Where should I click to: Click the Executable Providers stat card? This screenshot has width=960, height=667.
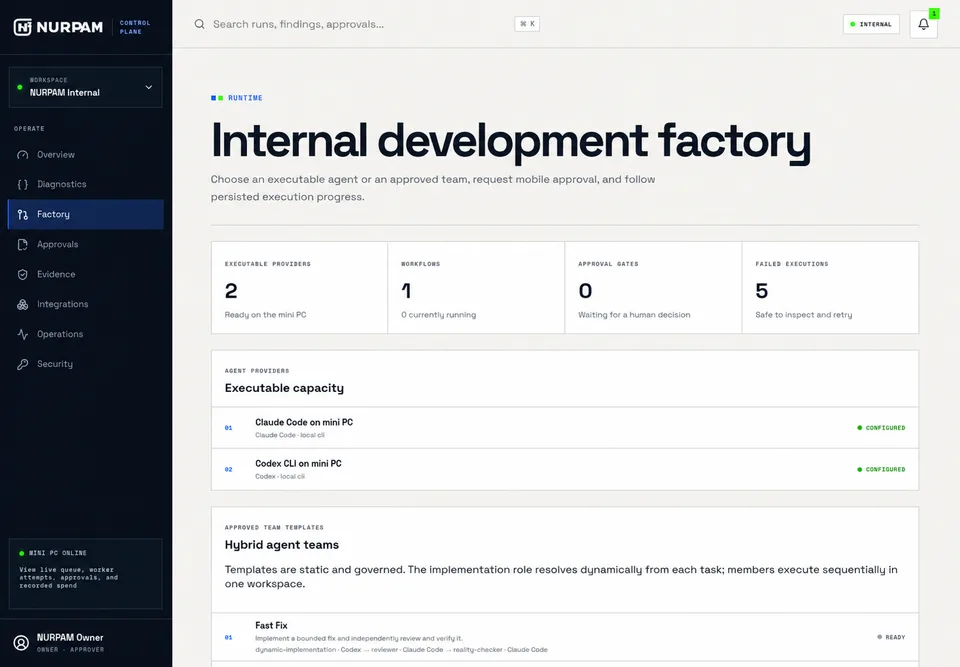pos(299,288)
